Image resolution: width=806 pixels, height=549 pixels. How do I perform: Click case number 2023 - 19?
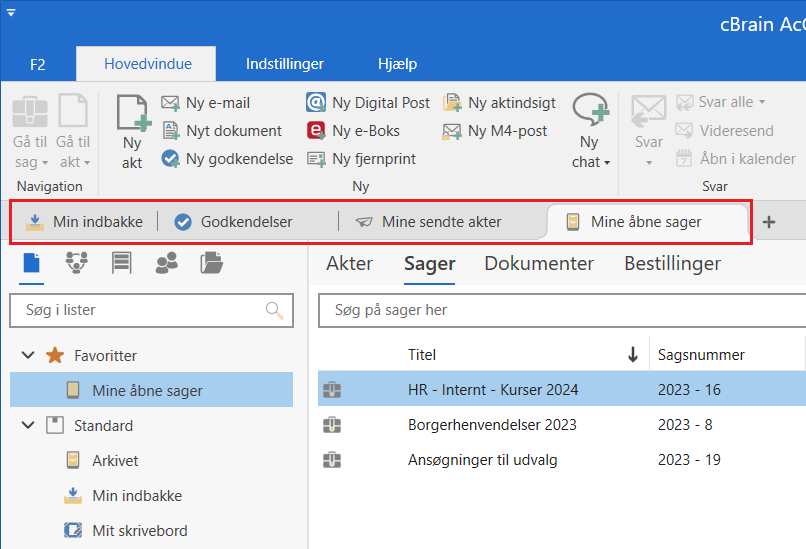pos(689,460)
